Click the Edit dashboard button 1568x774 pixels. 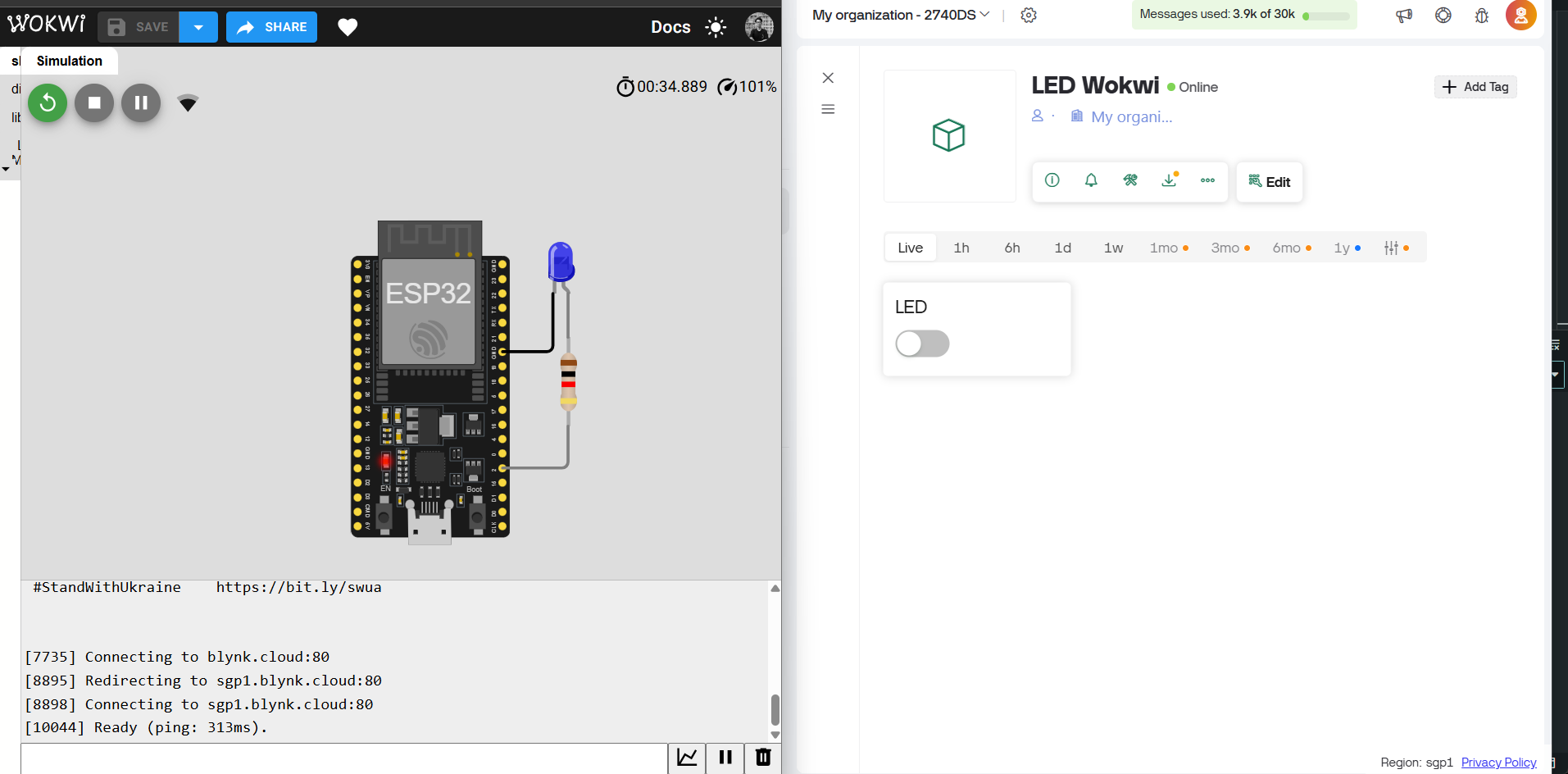[1269, 182]
